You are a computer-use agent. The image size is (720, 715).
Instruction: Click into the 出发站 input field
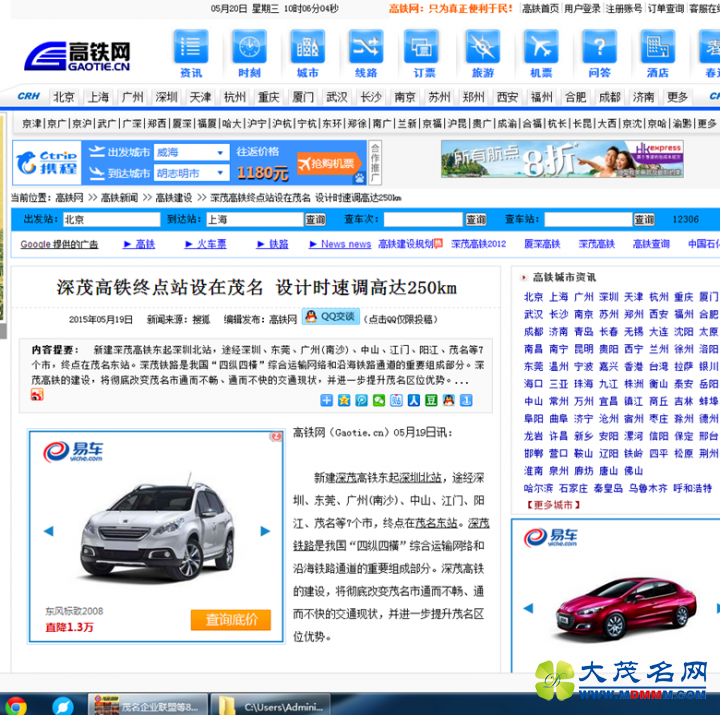pyautogui.click(x=112, y=220)
